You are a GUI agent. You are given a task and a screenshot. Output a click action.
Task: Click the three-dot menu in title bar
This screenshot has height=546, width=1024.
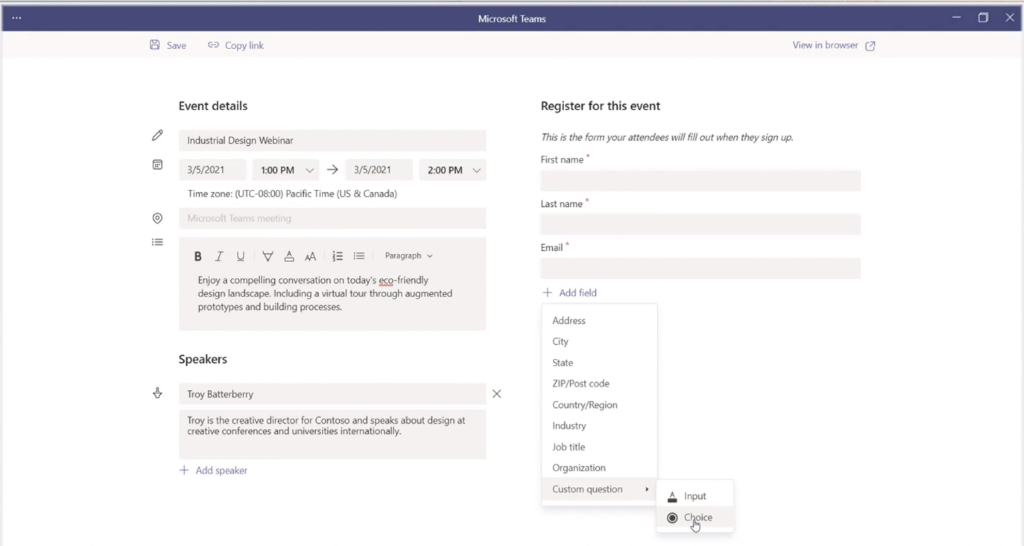tap(17, 18)
